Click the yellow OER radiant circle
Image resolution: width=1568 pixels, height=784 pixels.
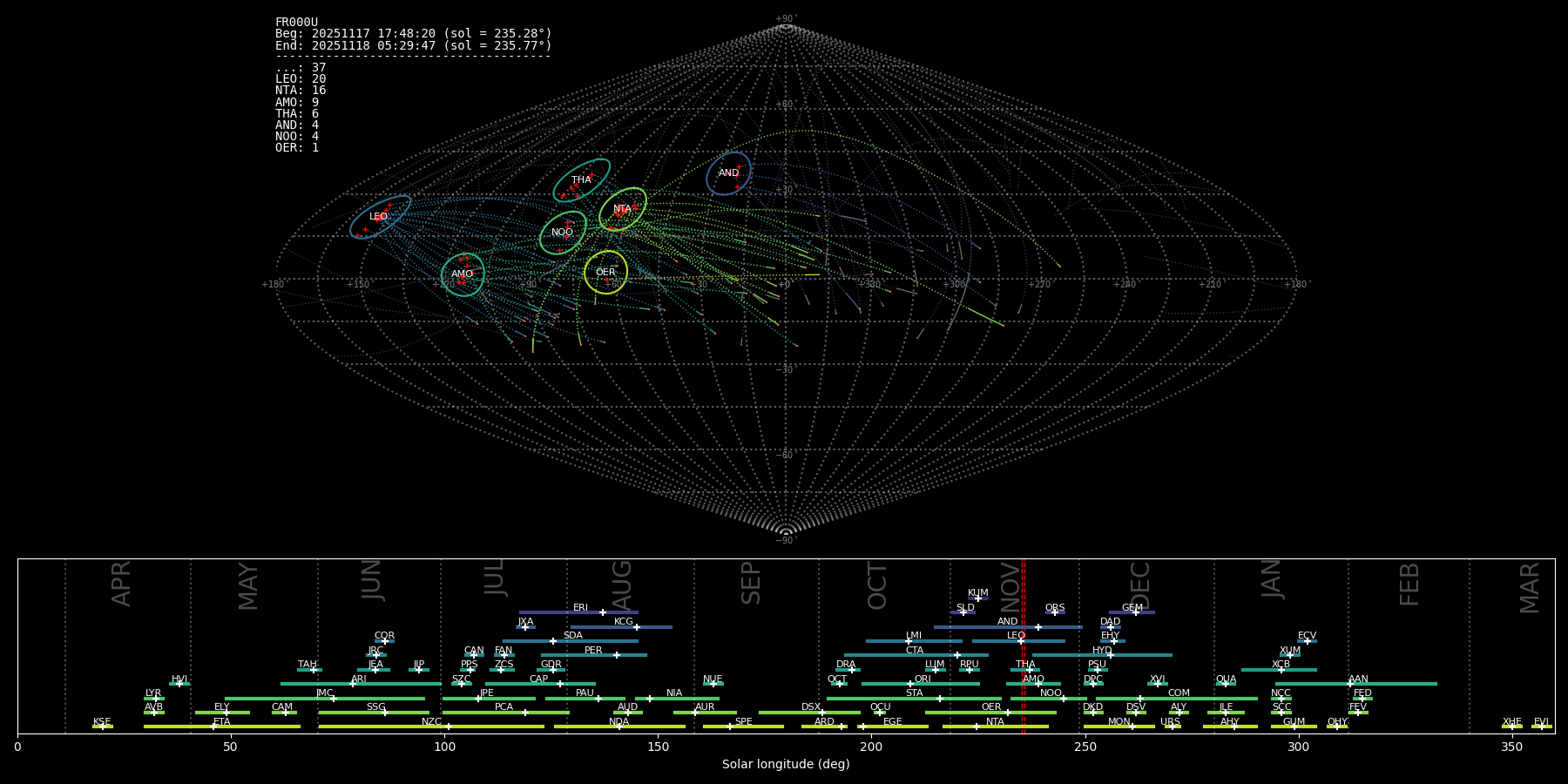pyautogui.click(x=605, y=272)
